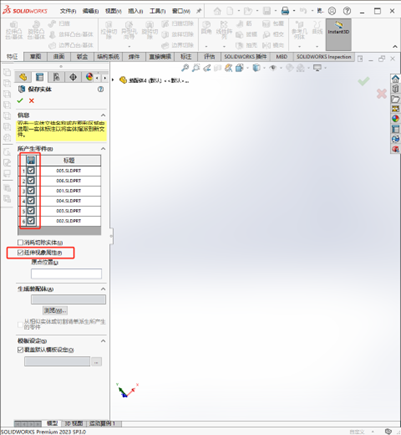
Task: Switch to the FeatureManager design tree tab
Action: coord(23,77)
